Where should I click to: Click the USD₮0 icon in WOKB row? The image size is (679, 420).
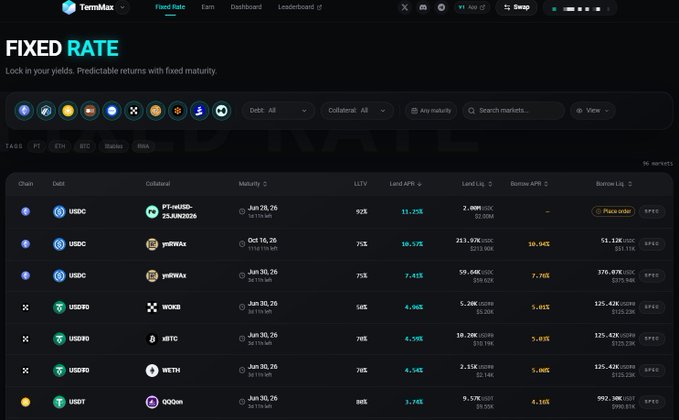(59, 307)
